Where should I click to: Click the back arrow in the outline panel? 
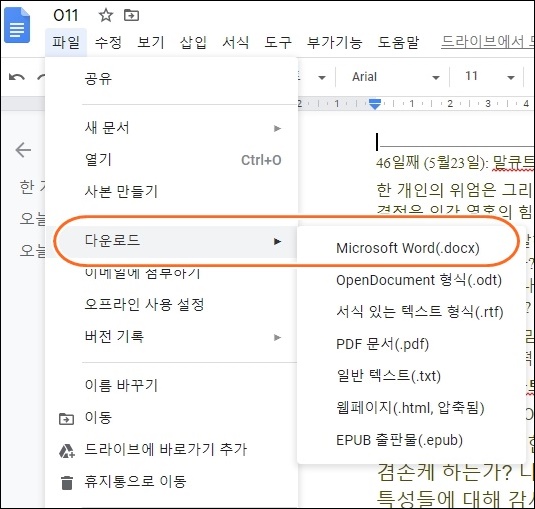23,150
